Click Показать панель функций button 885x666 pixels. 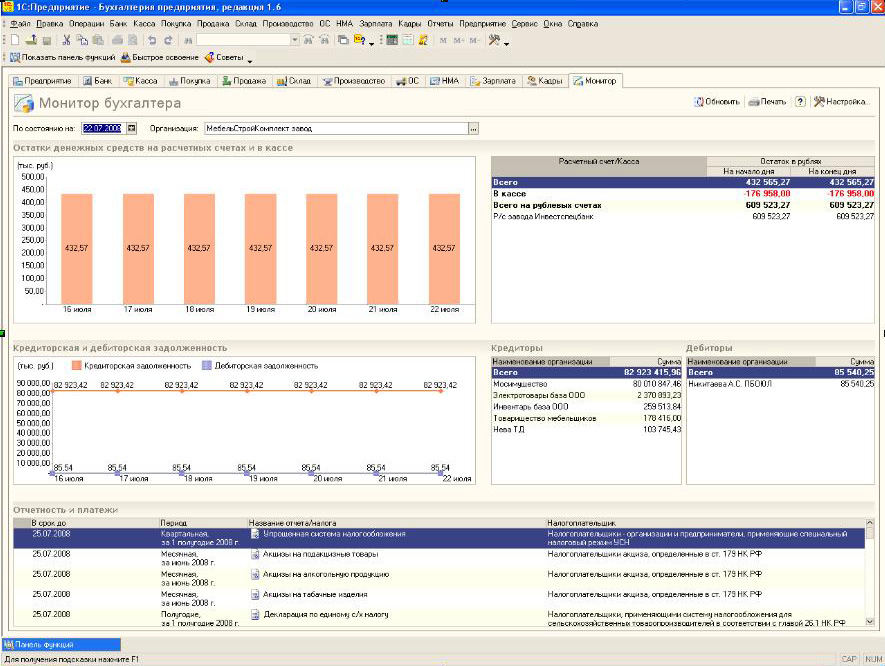point(63,58)
